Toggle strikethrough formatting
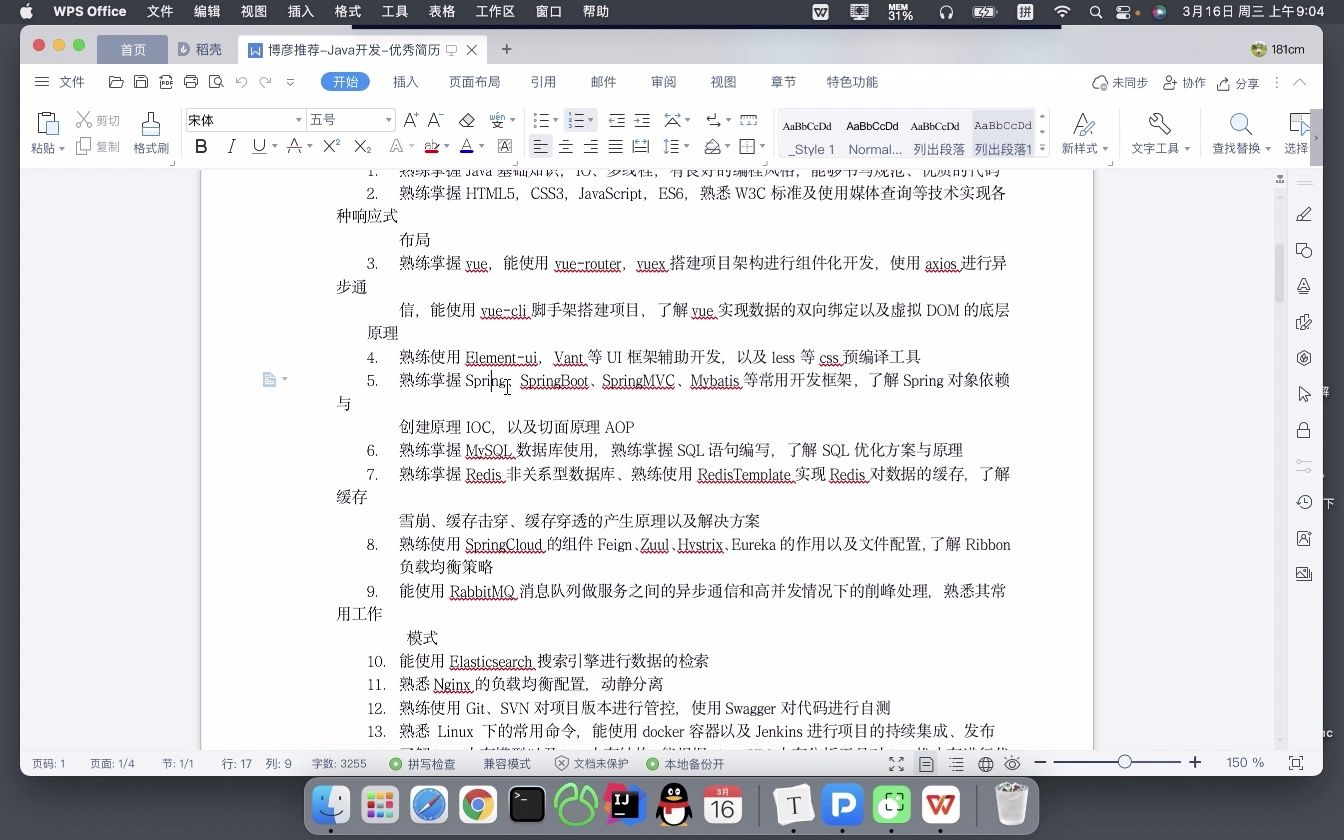1344x840 pixels. pos(293,147)
